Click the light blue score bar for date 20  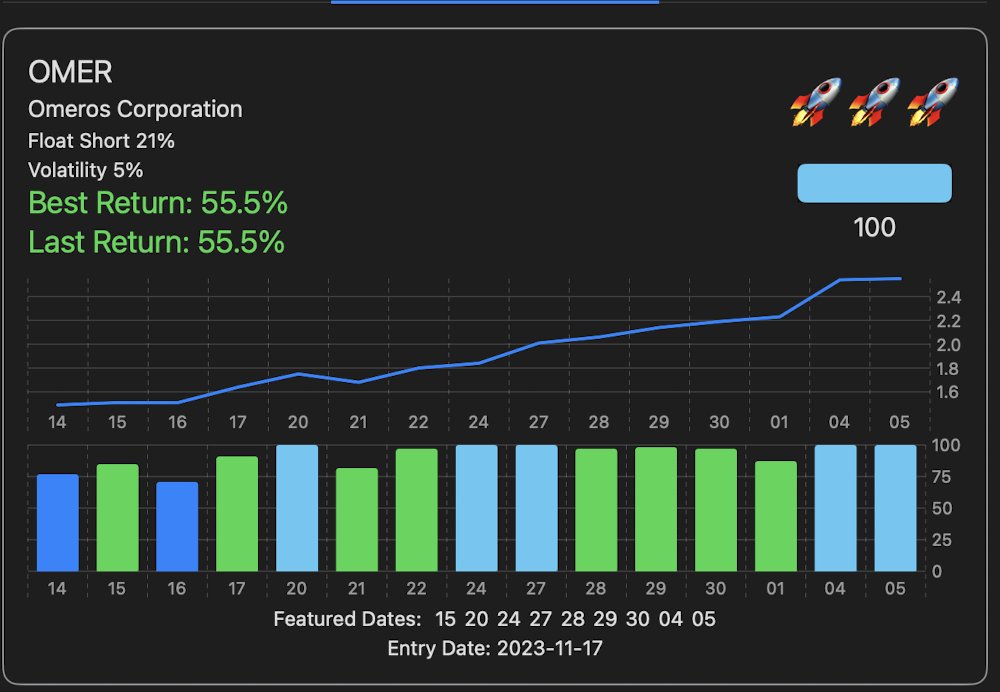pos(297,508)
